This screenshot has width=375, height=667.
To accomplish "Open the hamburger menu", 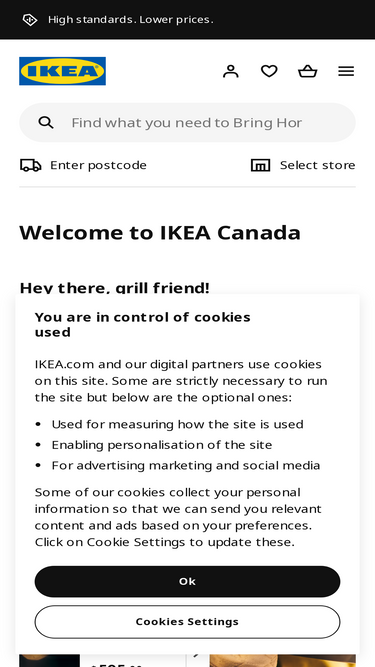I will [346, 71].
